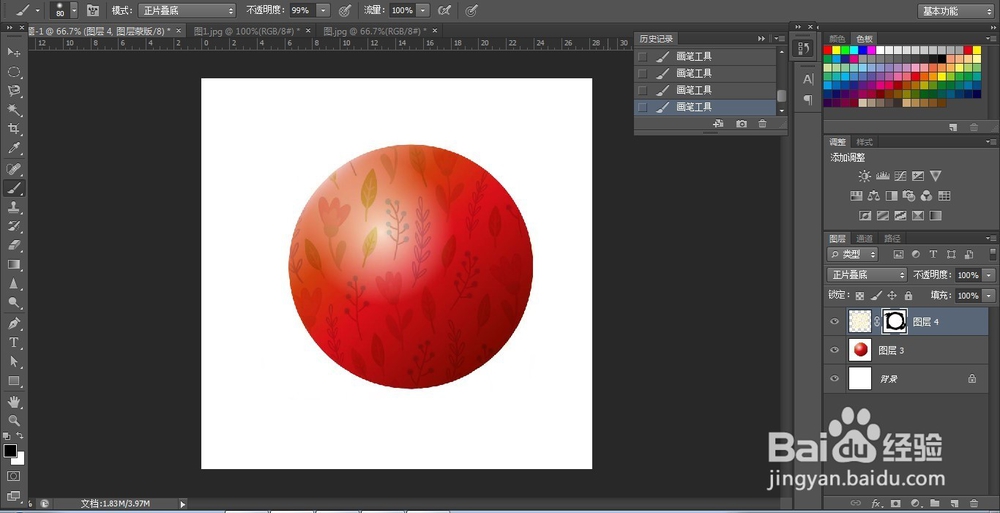Select the Horizontal Type tool
This screenshot has width=1000, height=513.
point(14,343)
